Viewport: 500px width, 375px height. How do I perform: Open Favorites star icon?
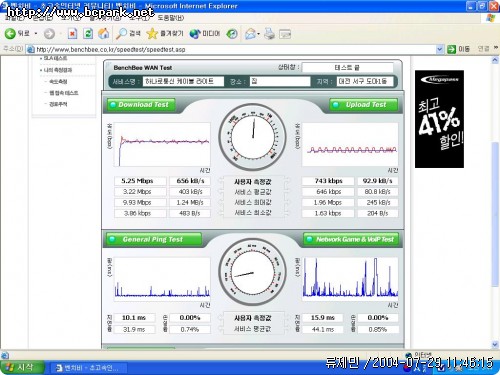152,34
